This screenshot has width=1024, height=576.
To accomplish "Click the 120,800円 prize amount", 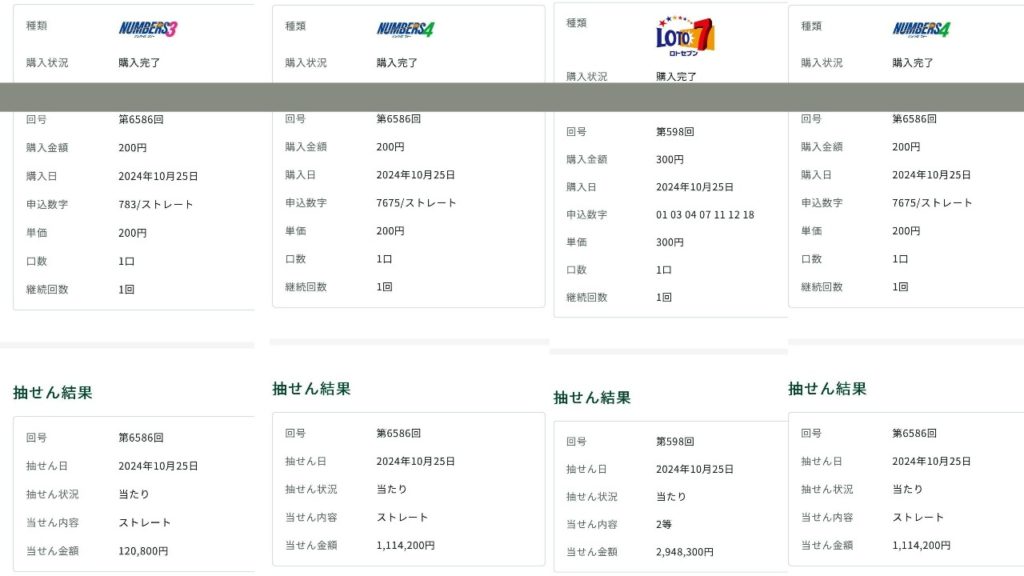I will (x=143, y=551).
